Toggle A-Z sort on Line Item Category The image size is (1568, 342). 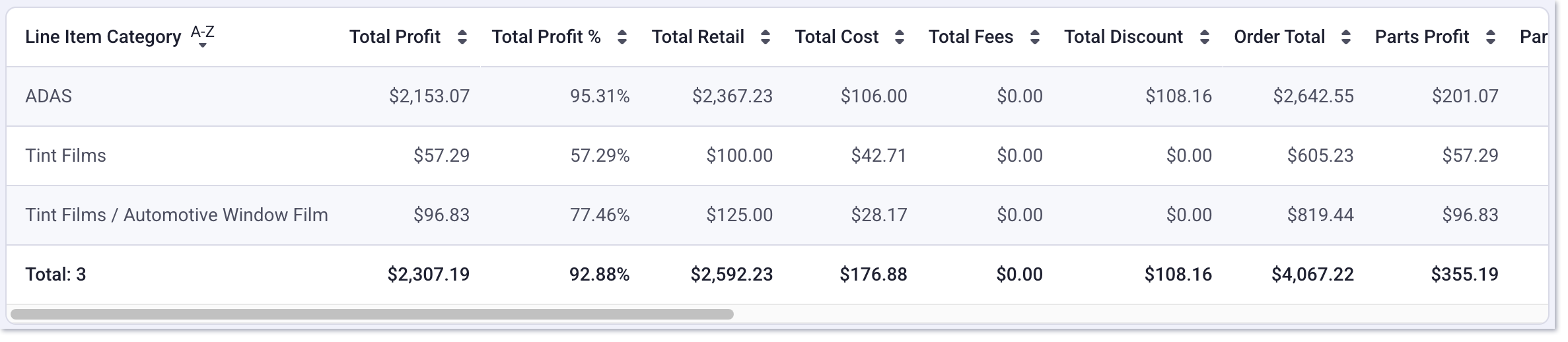[203, 36]
